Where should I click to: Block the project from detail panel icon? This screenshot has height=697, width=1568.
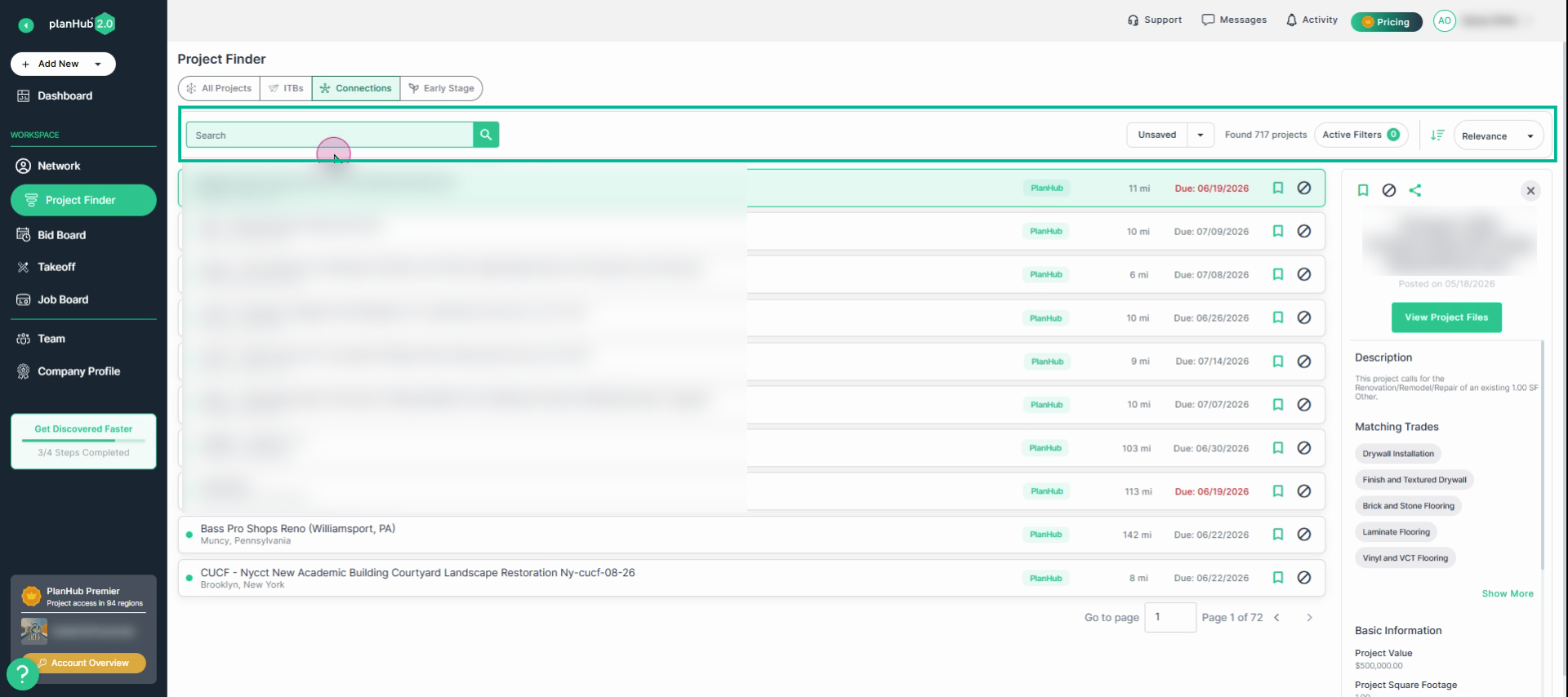click(1389, 190)
